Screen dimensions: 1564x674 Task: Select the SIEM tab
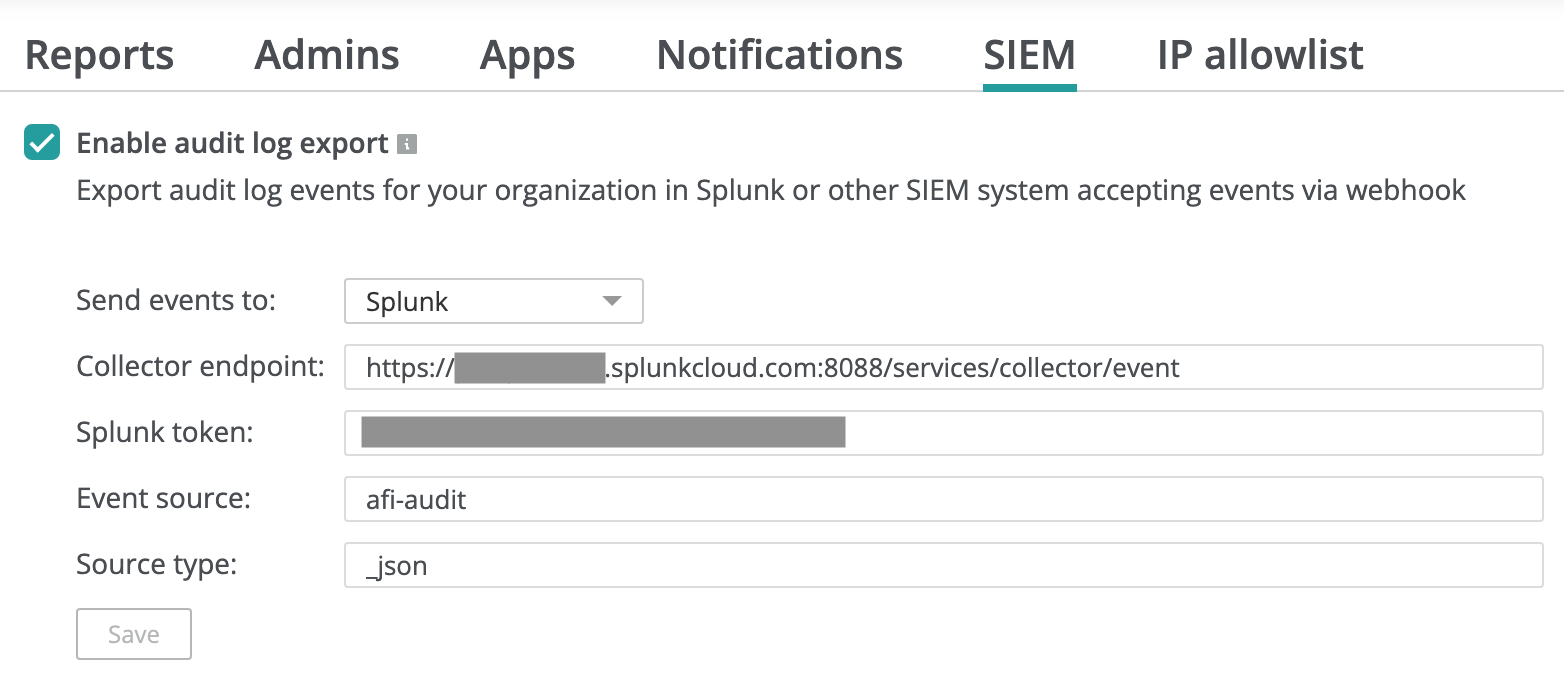1029,55
